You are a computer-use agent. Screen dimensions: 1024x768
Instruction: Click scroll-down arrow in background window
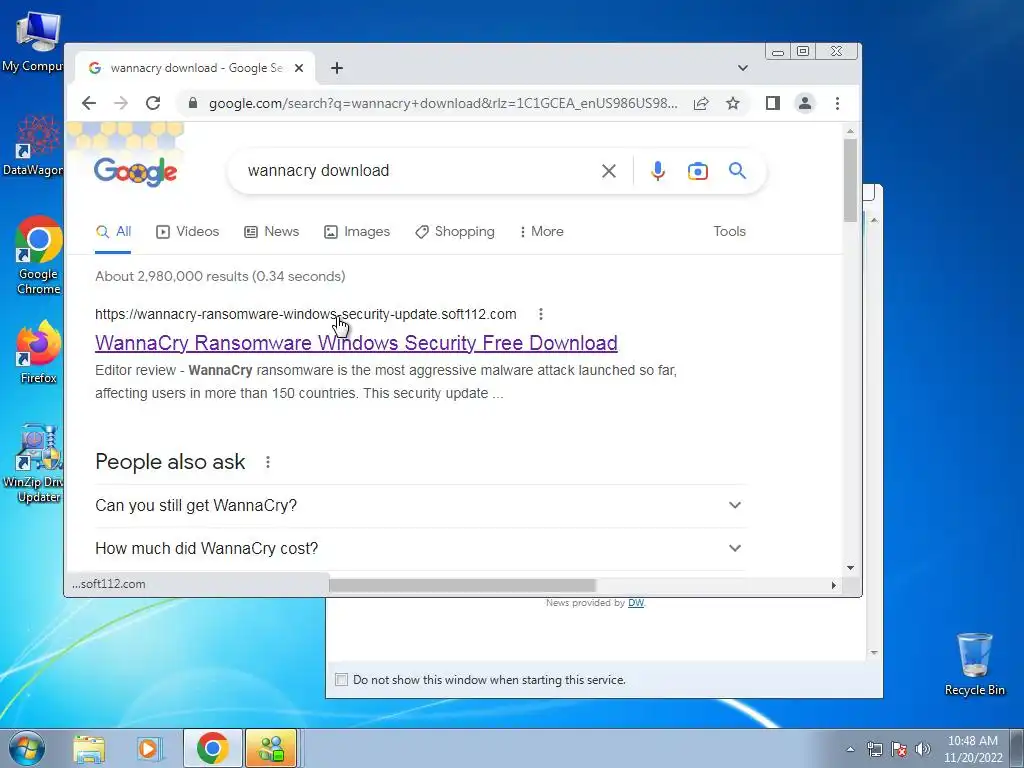point(874,652)
